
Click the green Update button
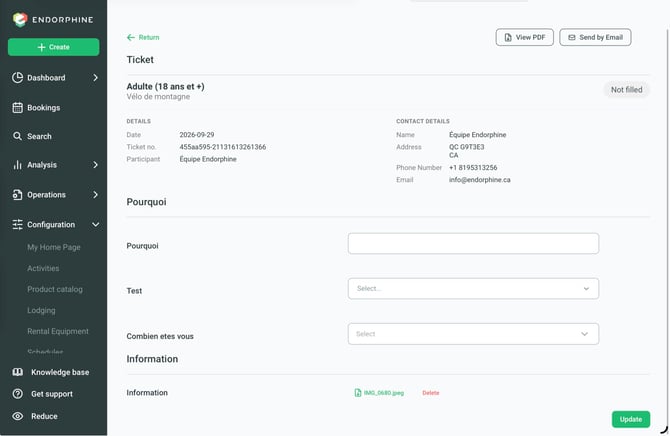[x=631, y=419]
